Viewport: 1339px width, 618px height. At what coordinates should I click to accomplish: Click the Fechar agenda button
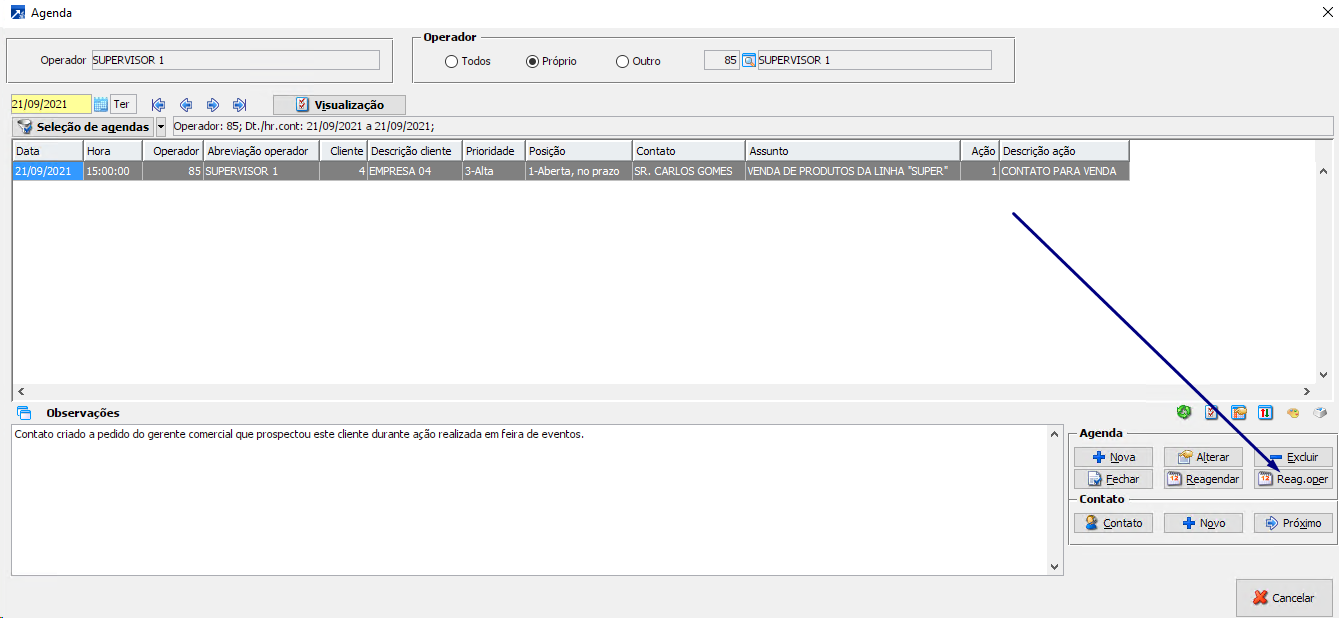point(1113,479)
